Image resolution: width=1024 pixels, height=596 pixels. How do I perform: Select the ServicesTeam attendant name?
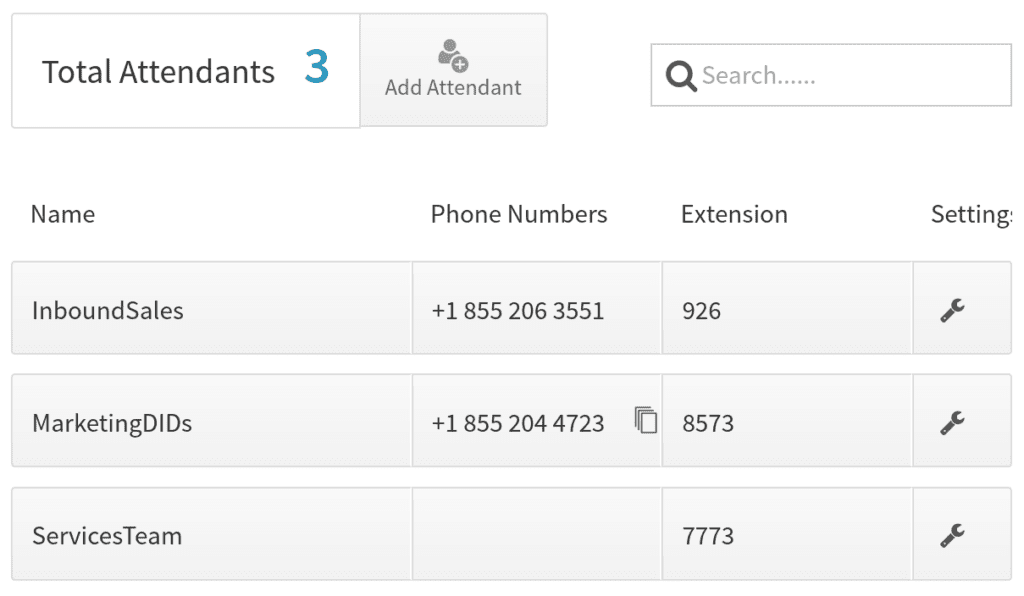(107, 536)
